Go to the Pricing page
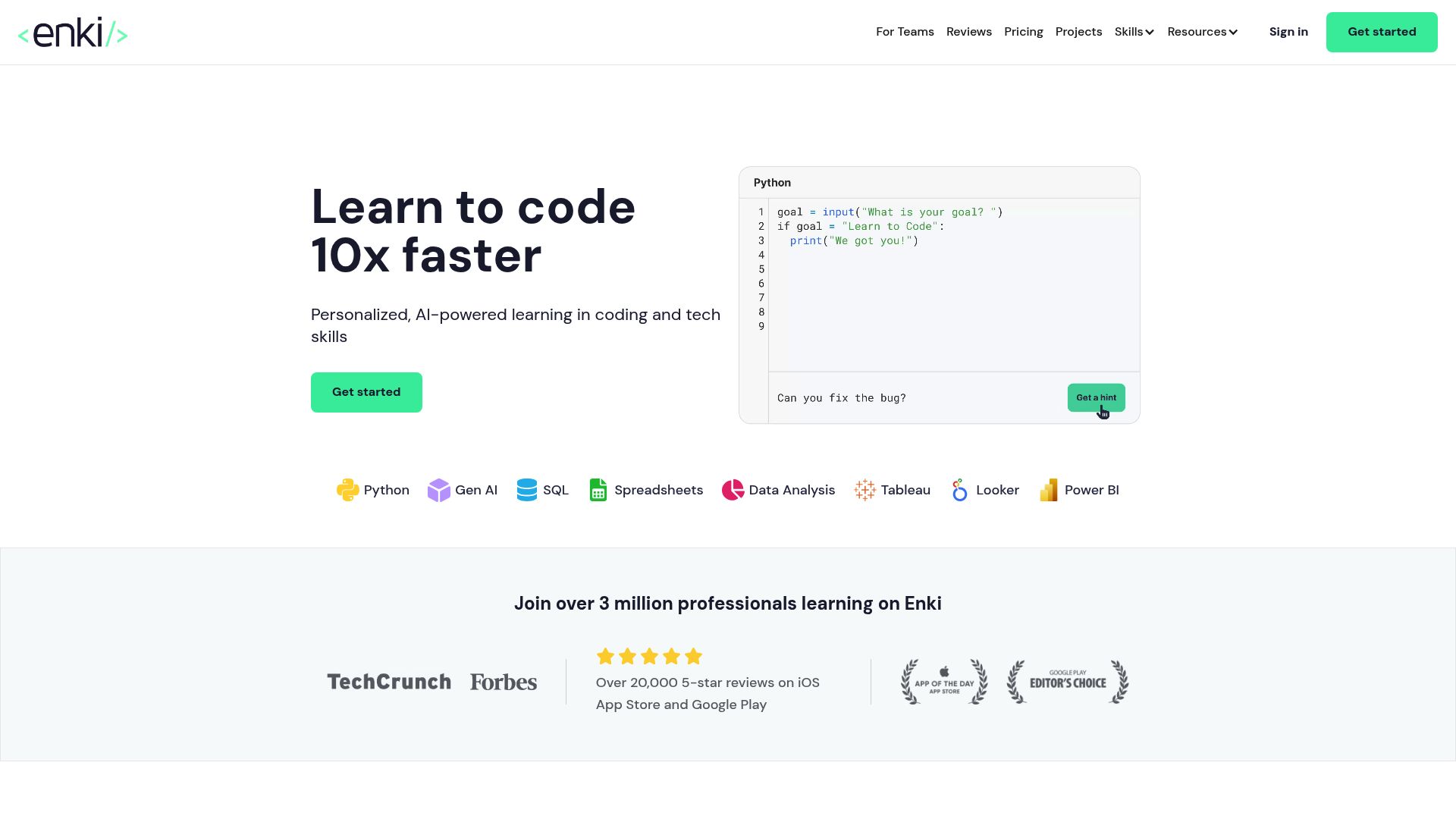Image resolution: width=1456 pixels, height=819 pixels. coord(1023,32)
